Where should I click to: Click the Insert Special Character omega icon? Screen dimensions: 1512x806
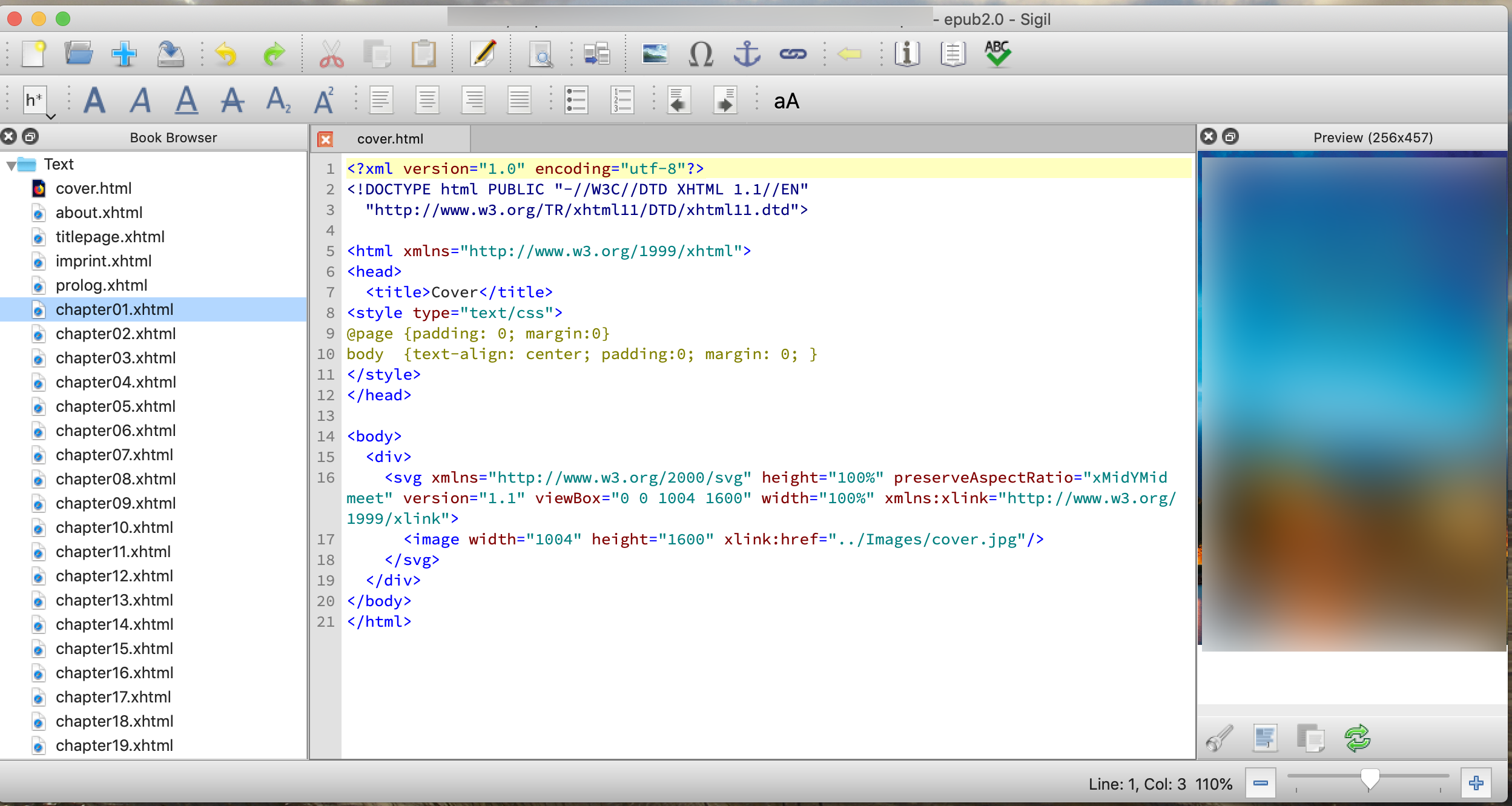[701, 55]
